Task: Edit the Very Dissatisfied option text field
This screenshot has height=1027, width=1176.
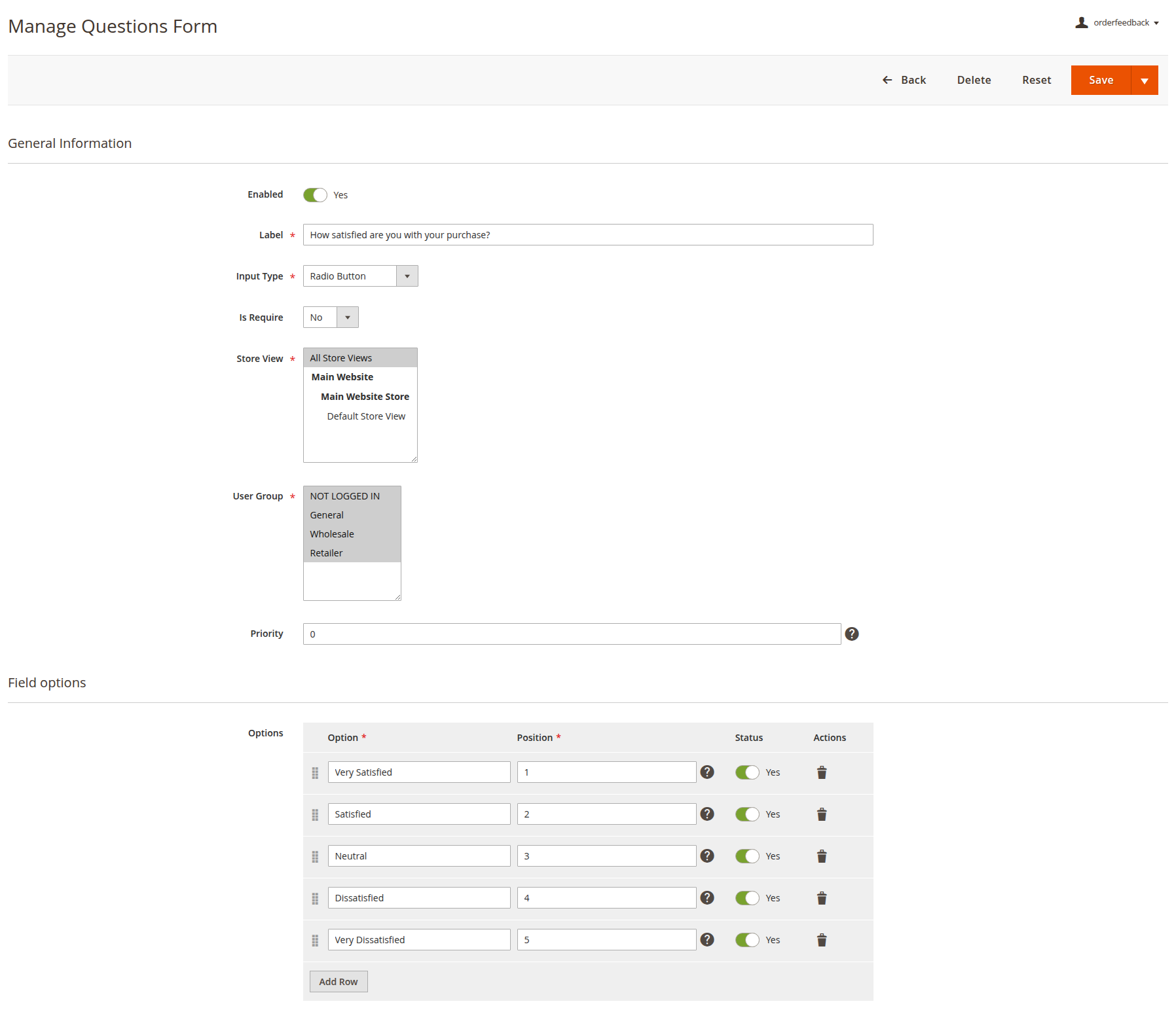Action: point(419,940)
